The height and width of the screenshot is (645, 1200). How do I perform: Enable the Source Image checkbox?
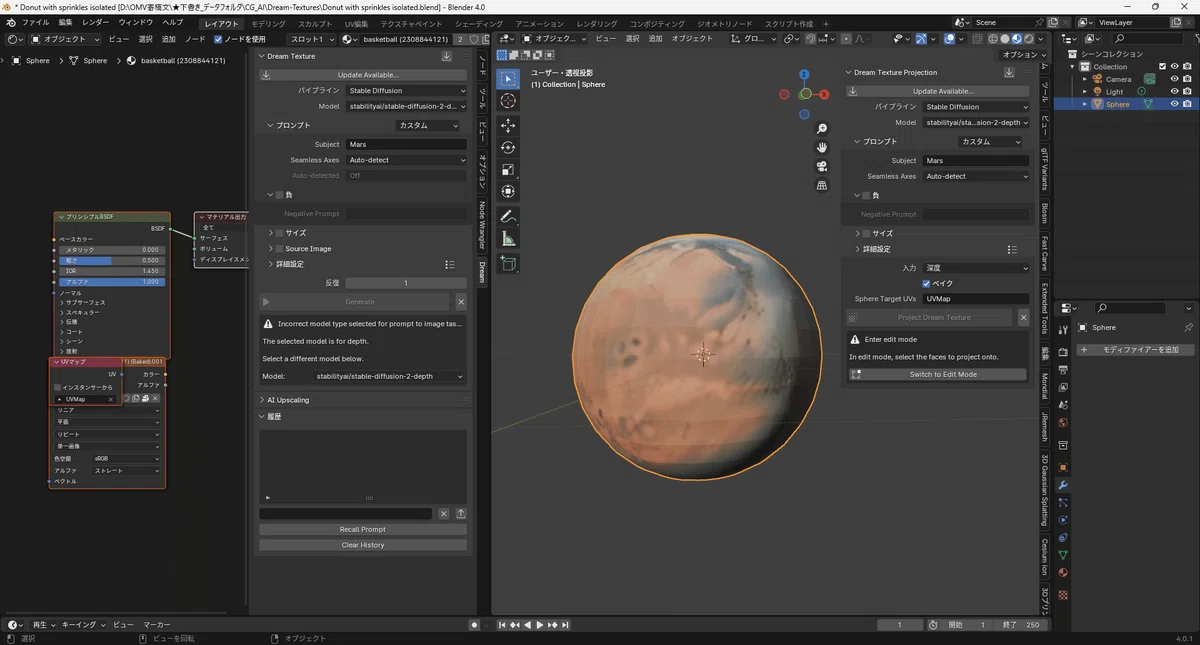280,248
